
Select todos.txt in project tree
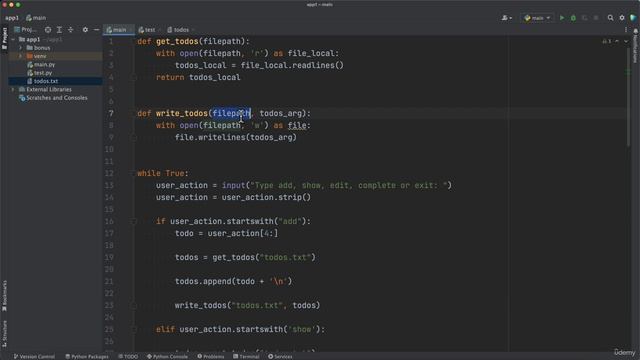(x=45, y=81)
